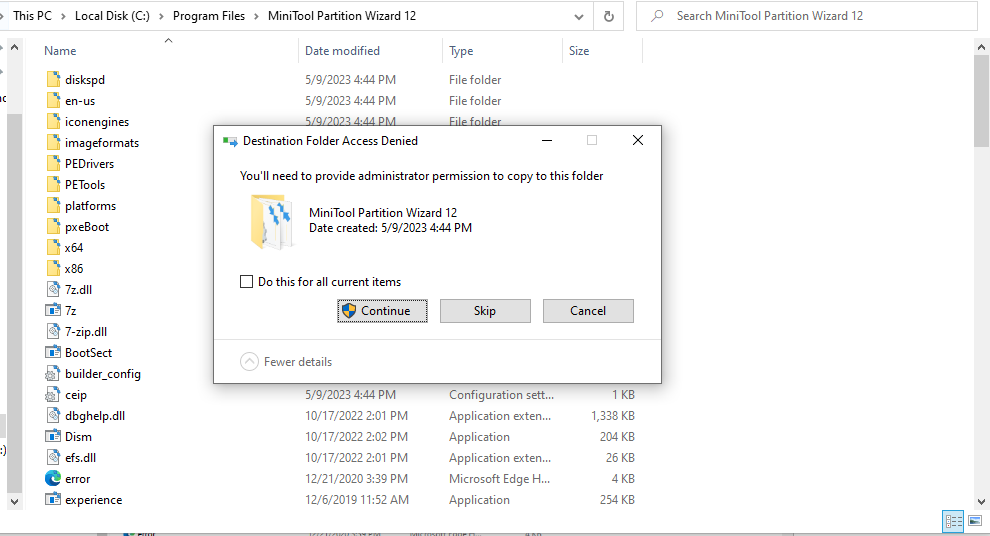Select the imageformats folder icon

pyautogui.click(x=54, y=143)
